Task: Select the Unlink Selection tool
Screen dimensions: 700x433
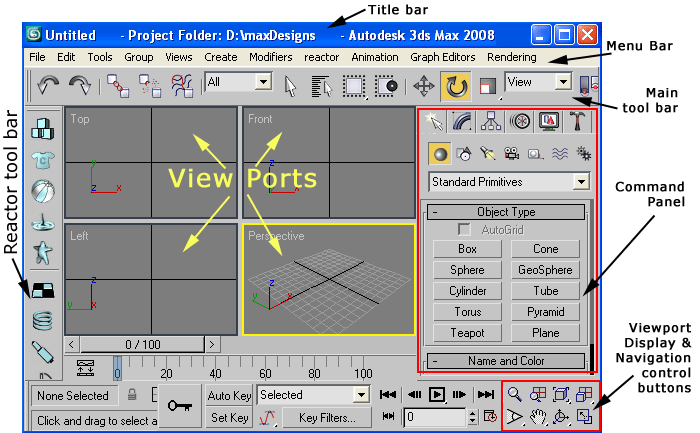Action: 150,86
